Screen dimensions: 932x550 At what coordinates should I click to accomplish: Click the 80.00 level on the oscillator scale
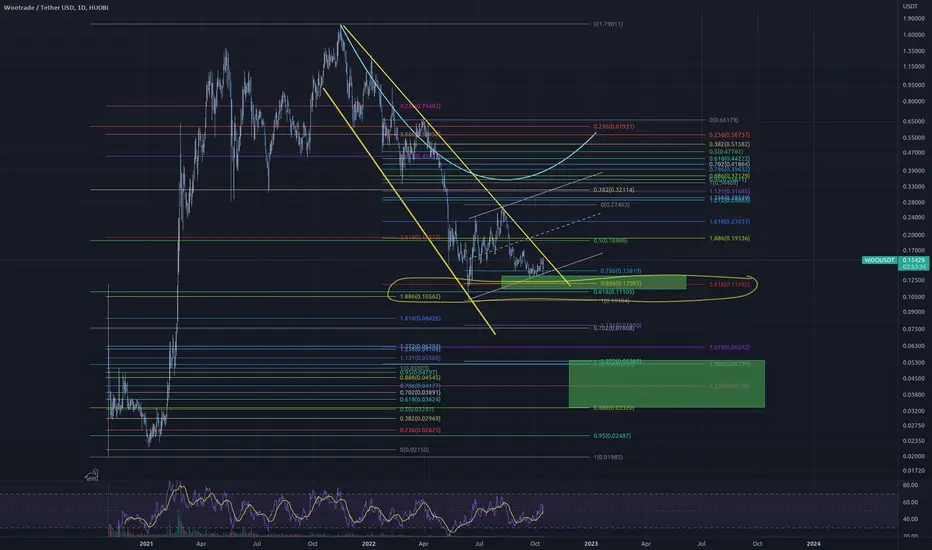910,485
